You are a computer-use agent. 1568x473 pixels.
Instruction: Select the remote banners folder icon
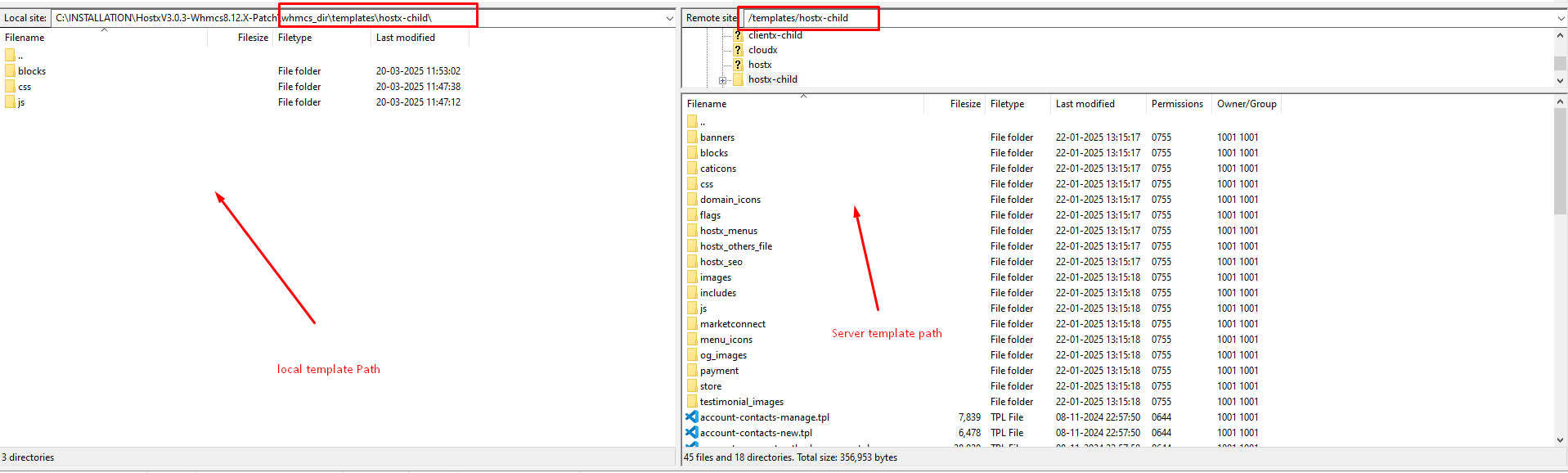pyautogui.click(x=692, y=137)
